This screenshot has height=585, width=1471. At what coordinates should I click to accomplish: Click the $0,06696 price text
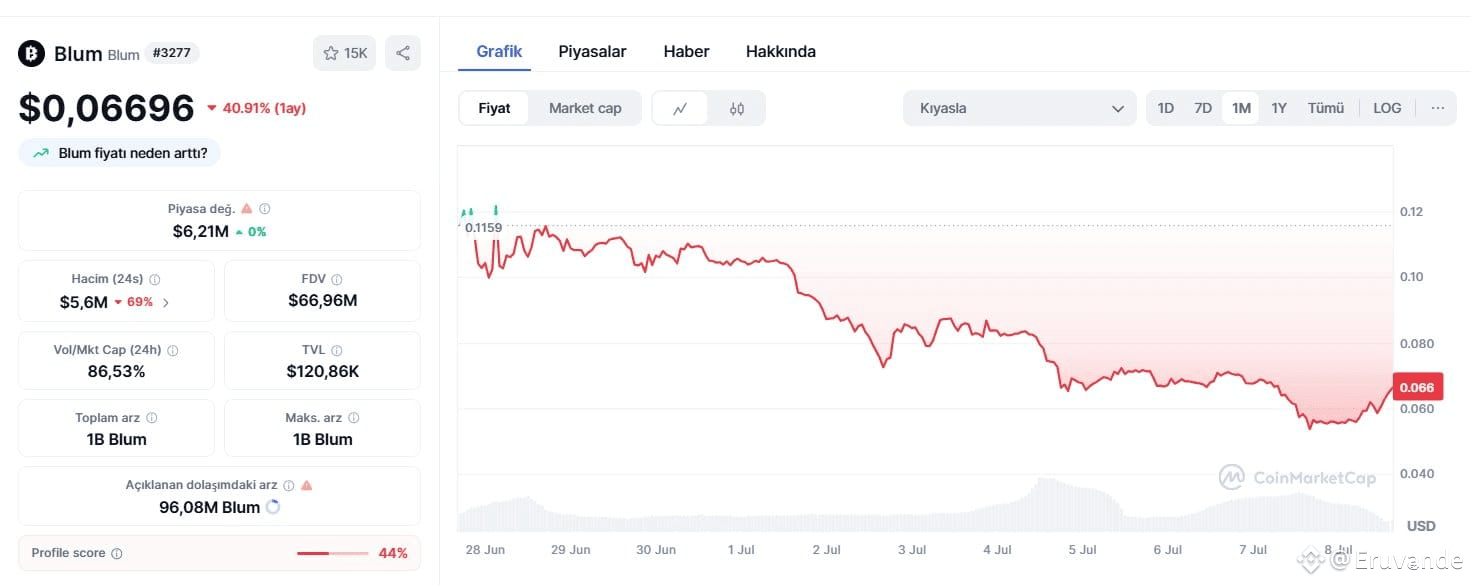(106, 108)
